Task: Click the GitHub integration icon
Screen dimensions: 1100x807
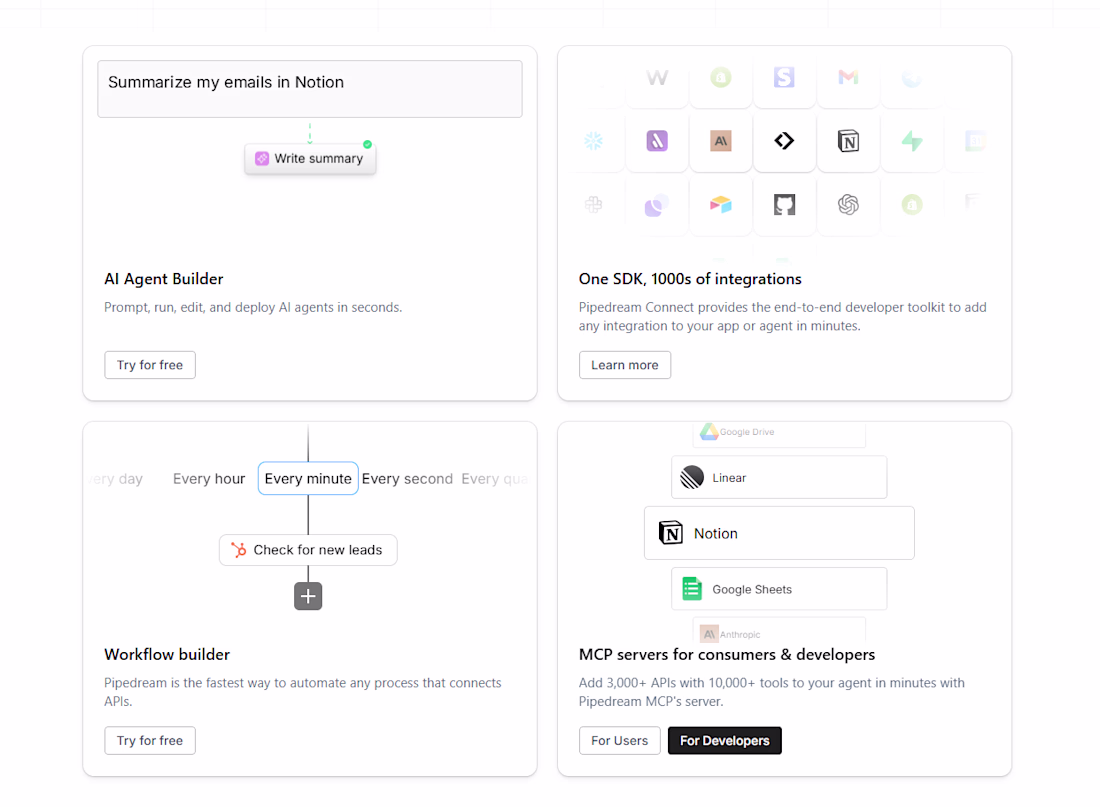Action: [x=784, y=205]
